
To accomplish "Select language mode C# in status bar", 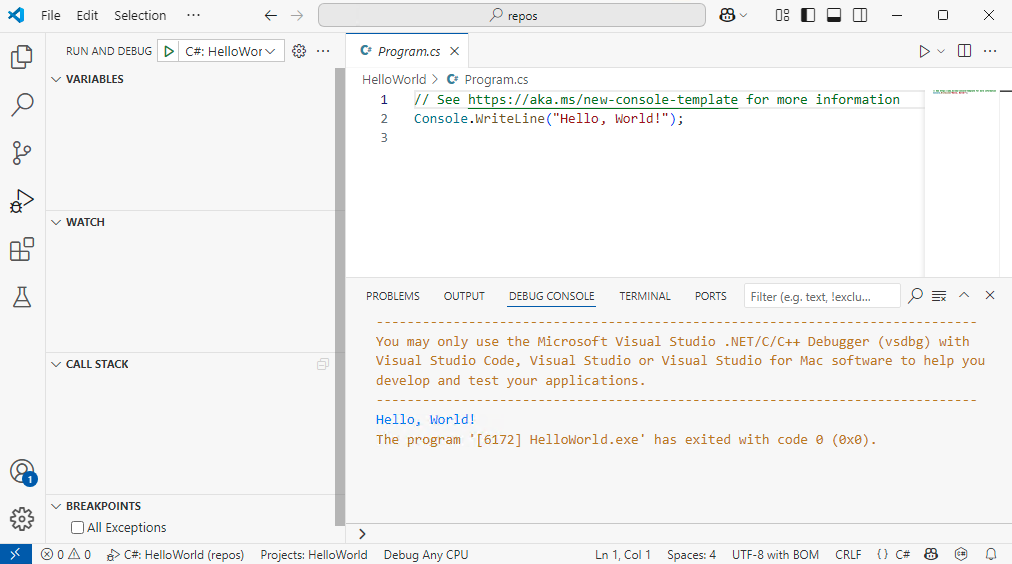I will coord(902,554).
